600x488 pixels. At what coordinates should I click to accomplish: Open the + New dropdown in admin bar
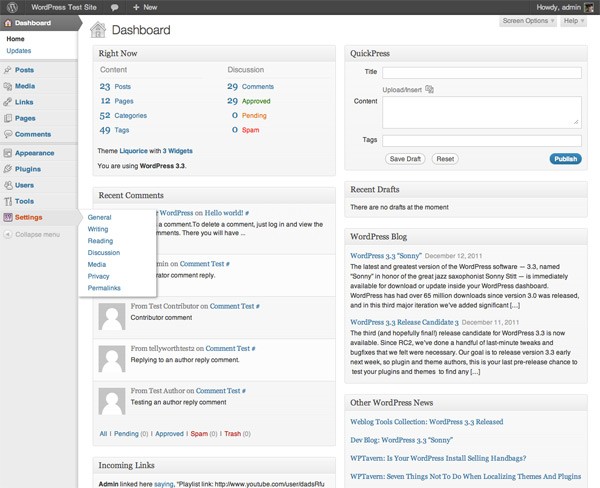145,7
